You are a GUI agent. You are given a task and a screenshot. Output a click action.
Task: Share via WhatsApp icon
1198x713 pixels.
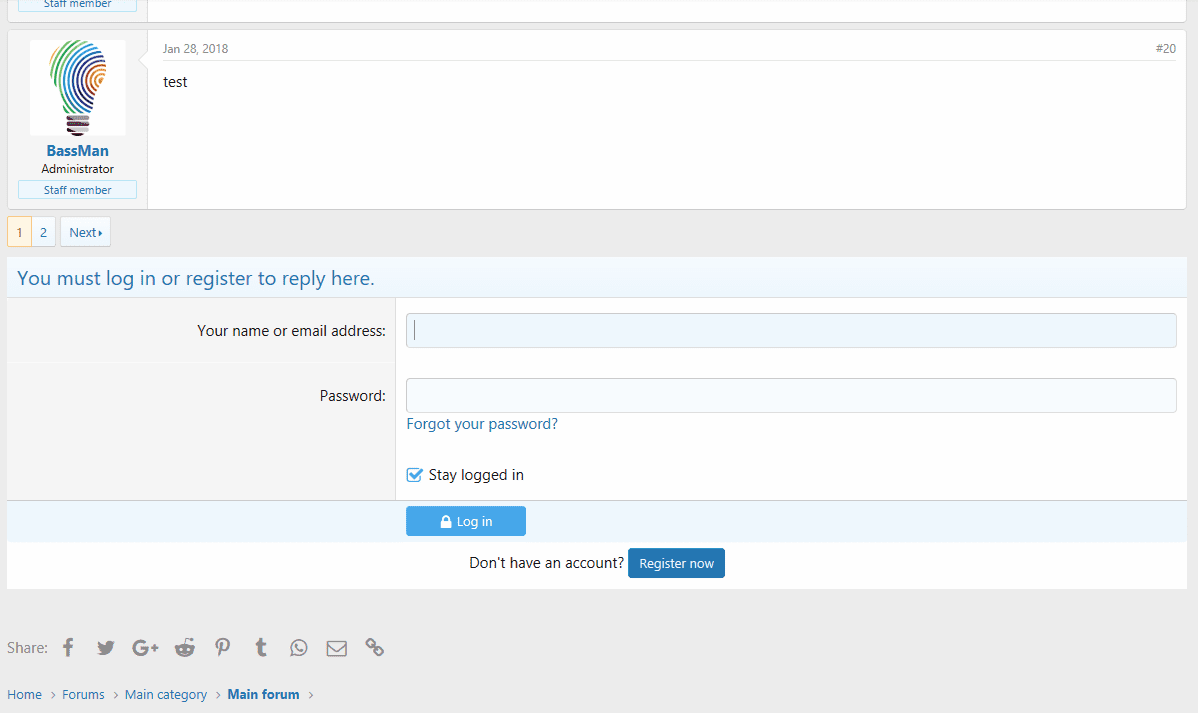(299, 648)
